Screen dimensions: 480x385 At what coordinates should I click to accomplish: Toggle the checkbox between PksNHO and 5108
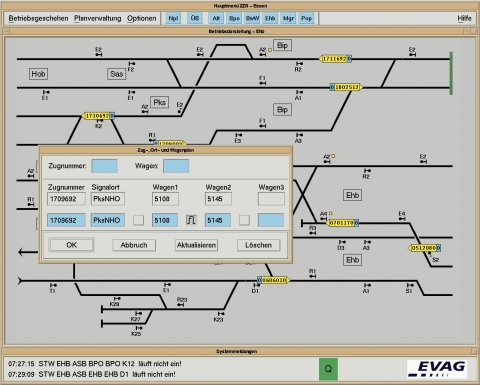point(138,220)
